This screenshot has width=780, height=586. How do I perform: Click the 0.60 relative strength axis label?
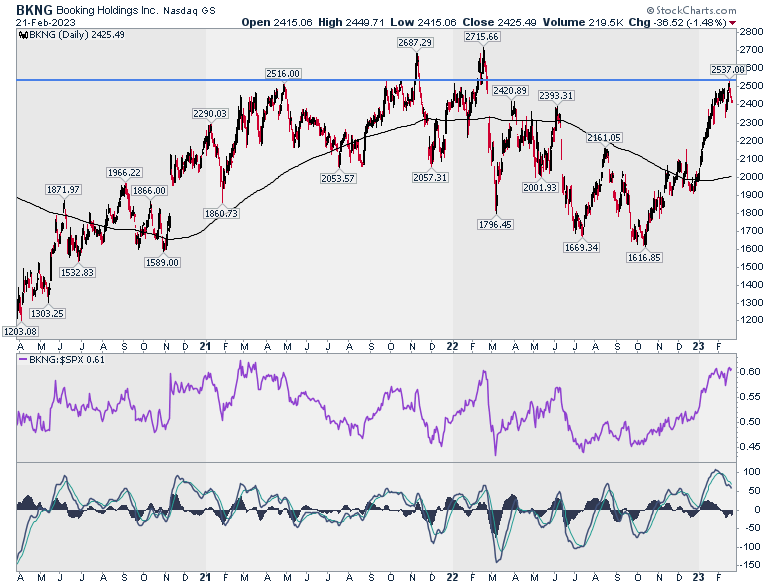click(x=751, y=372)
